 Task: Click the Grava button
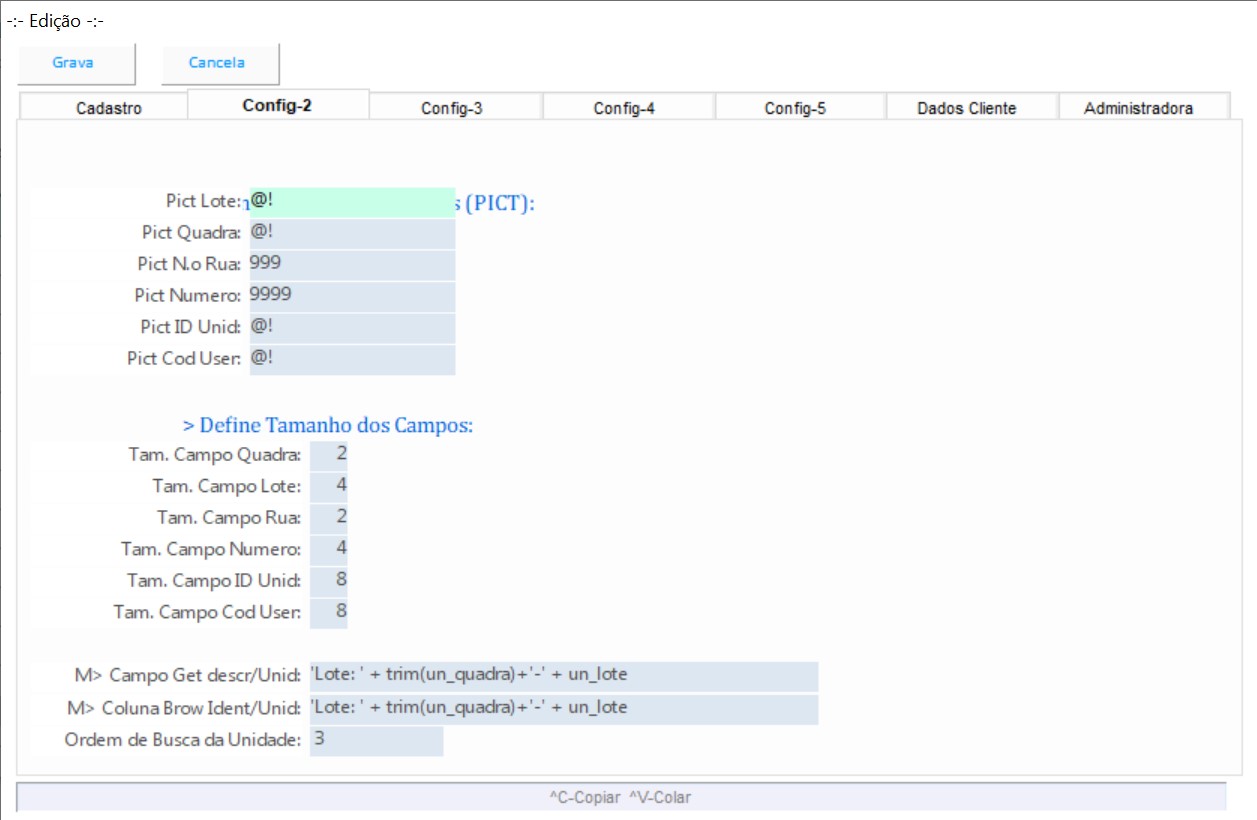(x=74, y=63)
